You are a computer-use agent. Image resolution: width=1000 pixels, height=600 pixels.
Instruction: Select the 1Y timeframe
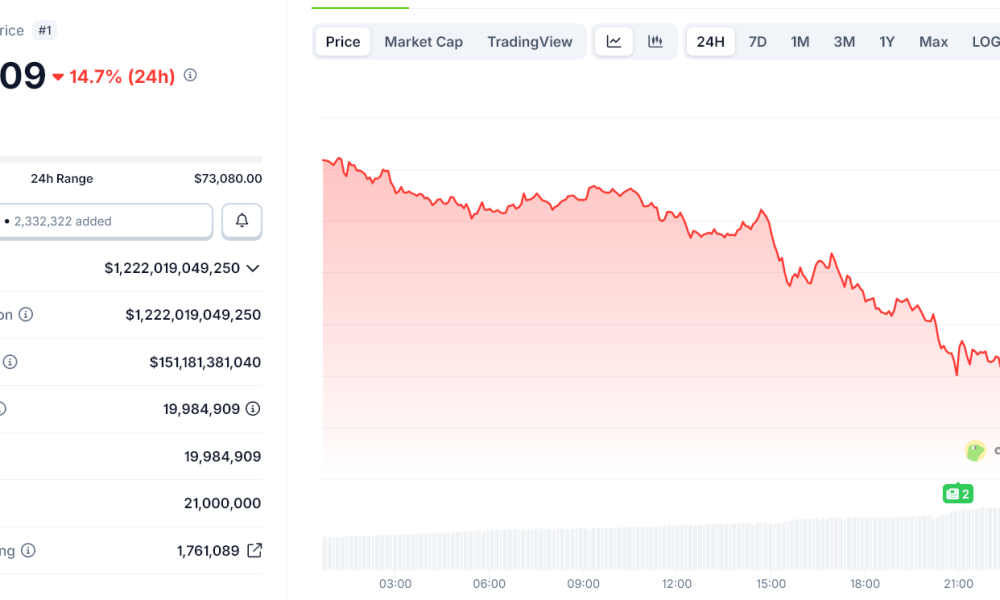[x=886, y=41]
